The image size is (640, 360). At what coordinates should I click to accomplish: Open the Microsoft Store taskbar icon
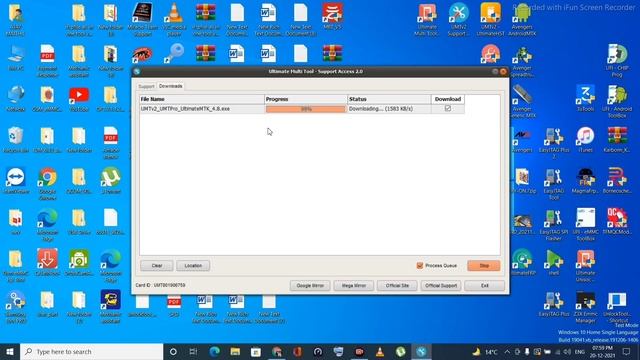pyautogui.click(x=256, y=352)
